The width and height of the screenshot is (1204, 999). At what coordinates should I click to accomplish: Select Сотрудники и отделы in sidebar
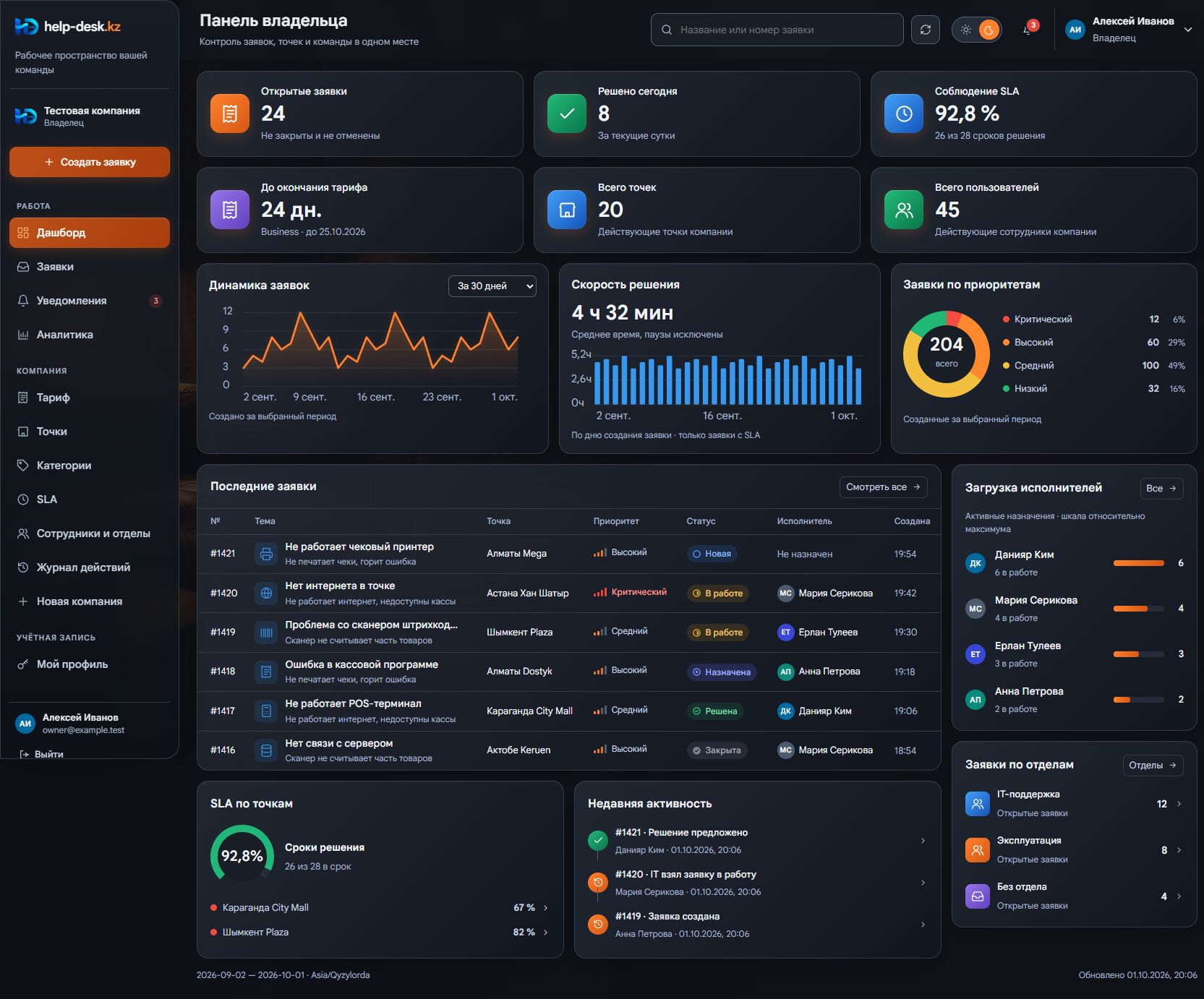click(90, 533)
